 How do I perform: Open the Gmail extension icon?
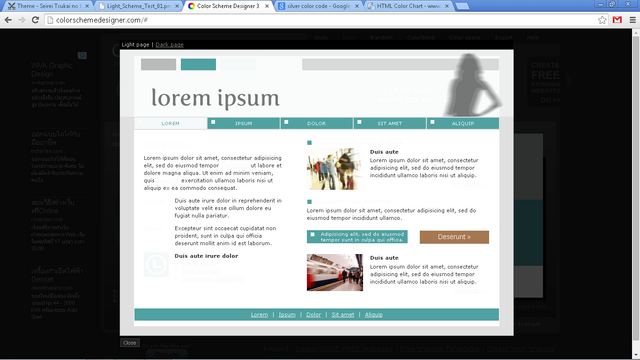(617, 20)
